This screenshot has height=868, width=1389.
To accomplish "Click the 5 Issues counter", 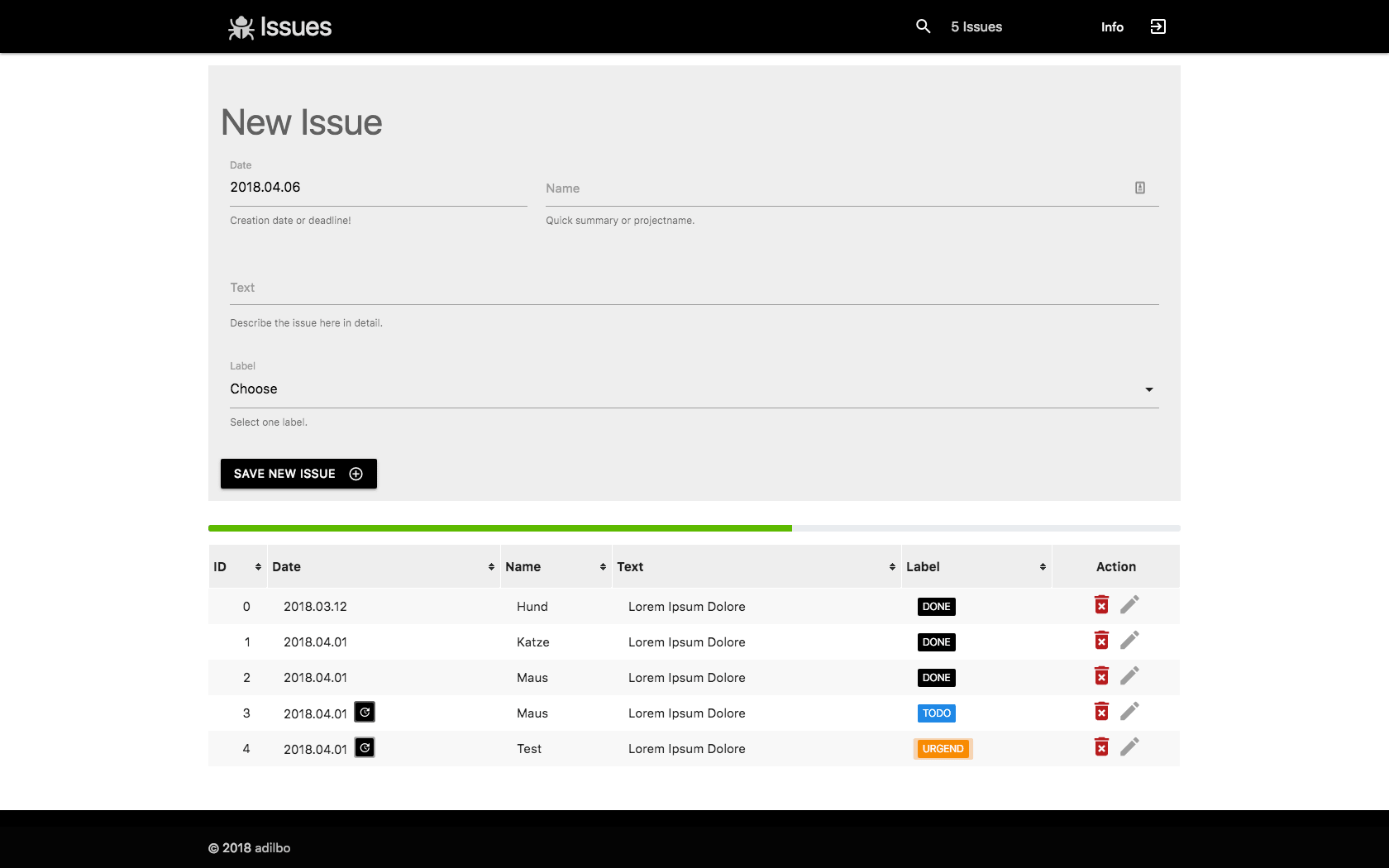I will pos(976,27).
